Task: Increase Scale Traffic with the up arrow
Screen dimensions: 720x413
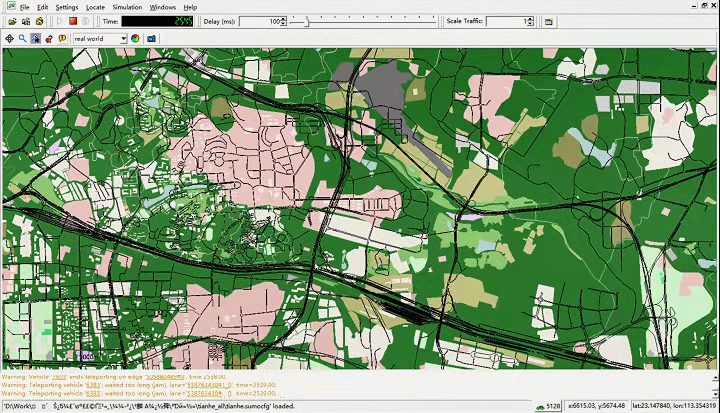Action: coord(530,19)
